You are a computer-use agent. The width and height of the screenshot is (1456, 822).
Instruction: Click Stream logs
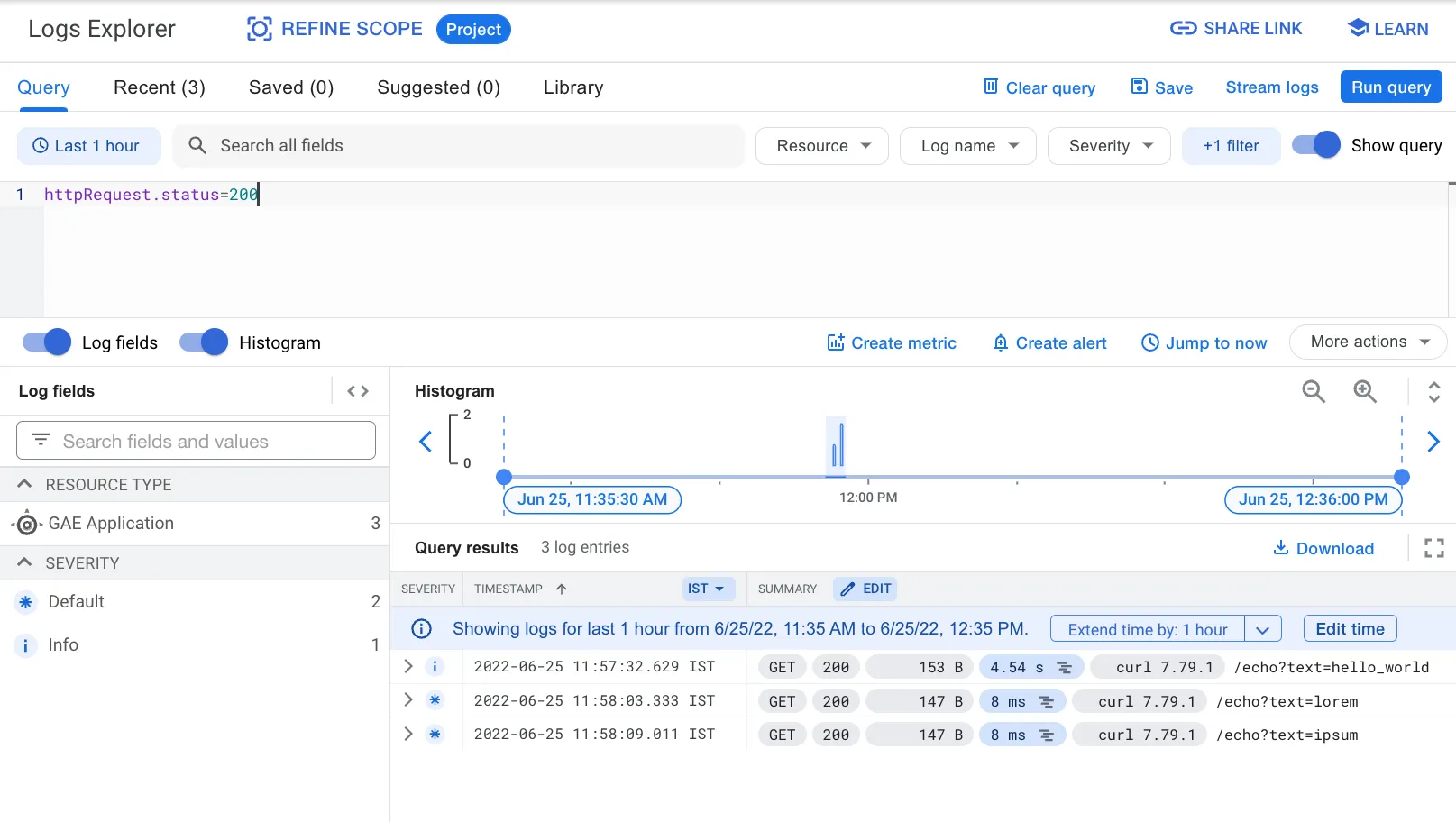(x=1271, y=87)
